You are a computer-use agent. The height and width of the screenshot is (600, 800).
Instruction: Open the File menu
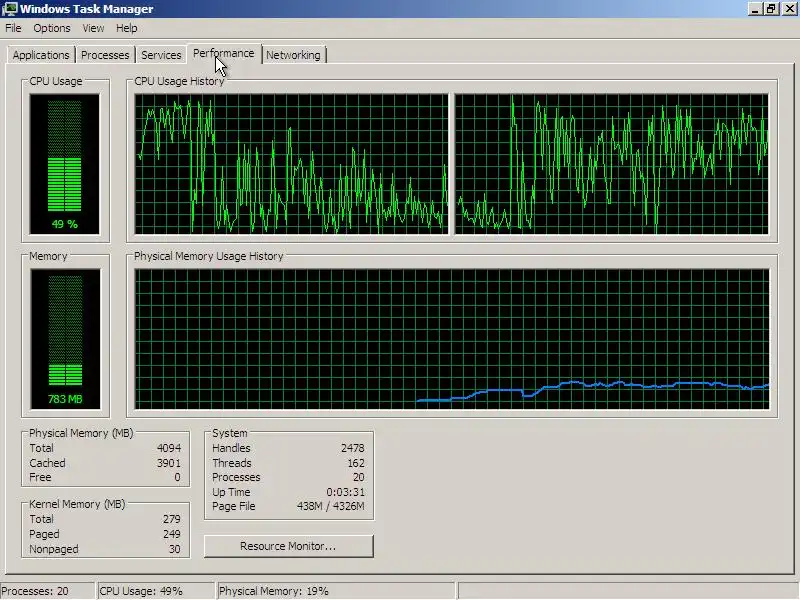[13, 28]
